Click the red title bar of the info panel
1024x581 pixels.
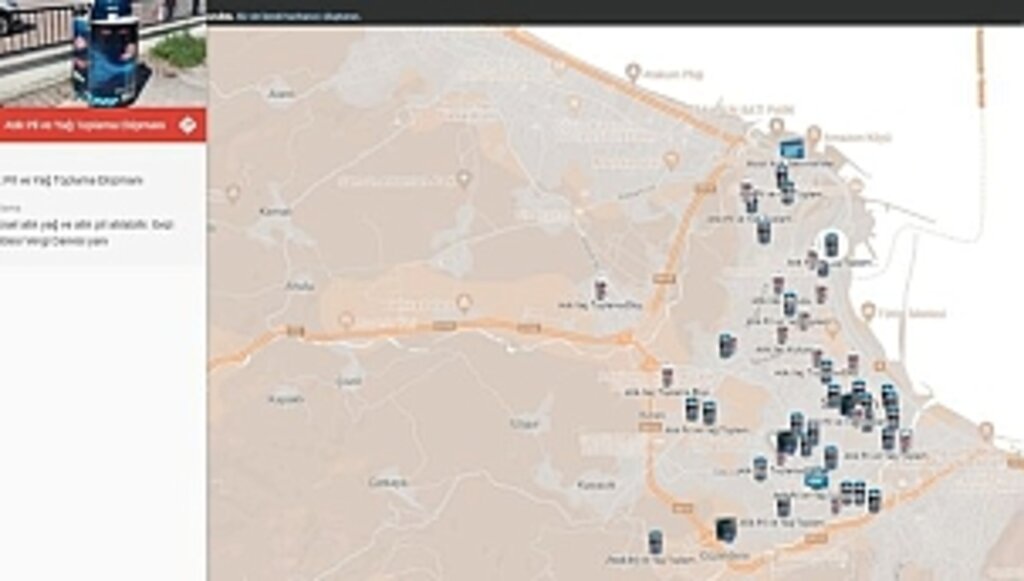point(90,125)
